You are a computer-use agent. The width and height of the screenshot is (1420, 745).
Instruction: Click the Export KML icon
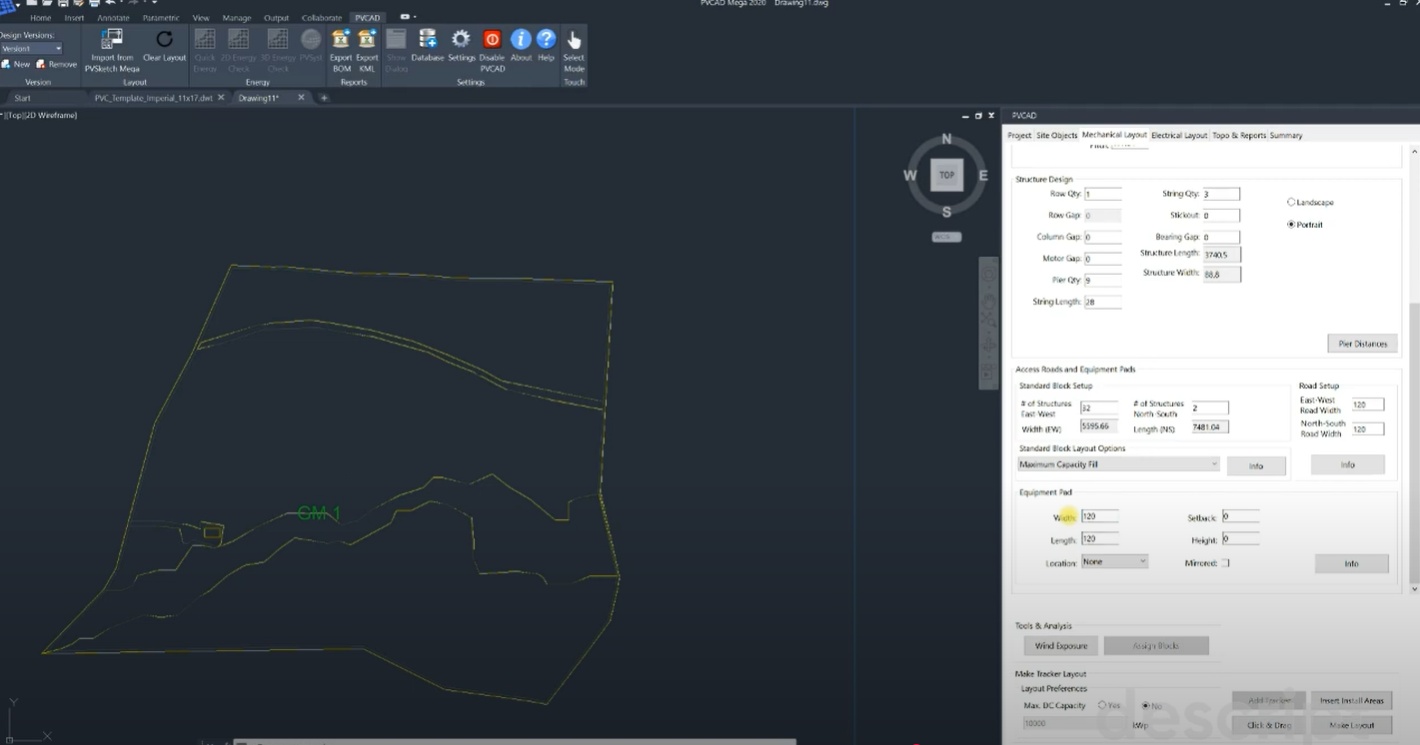coord(367,40)
